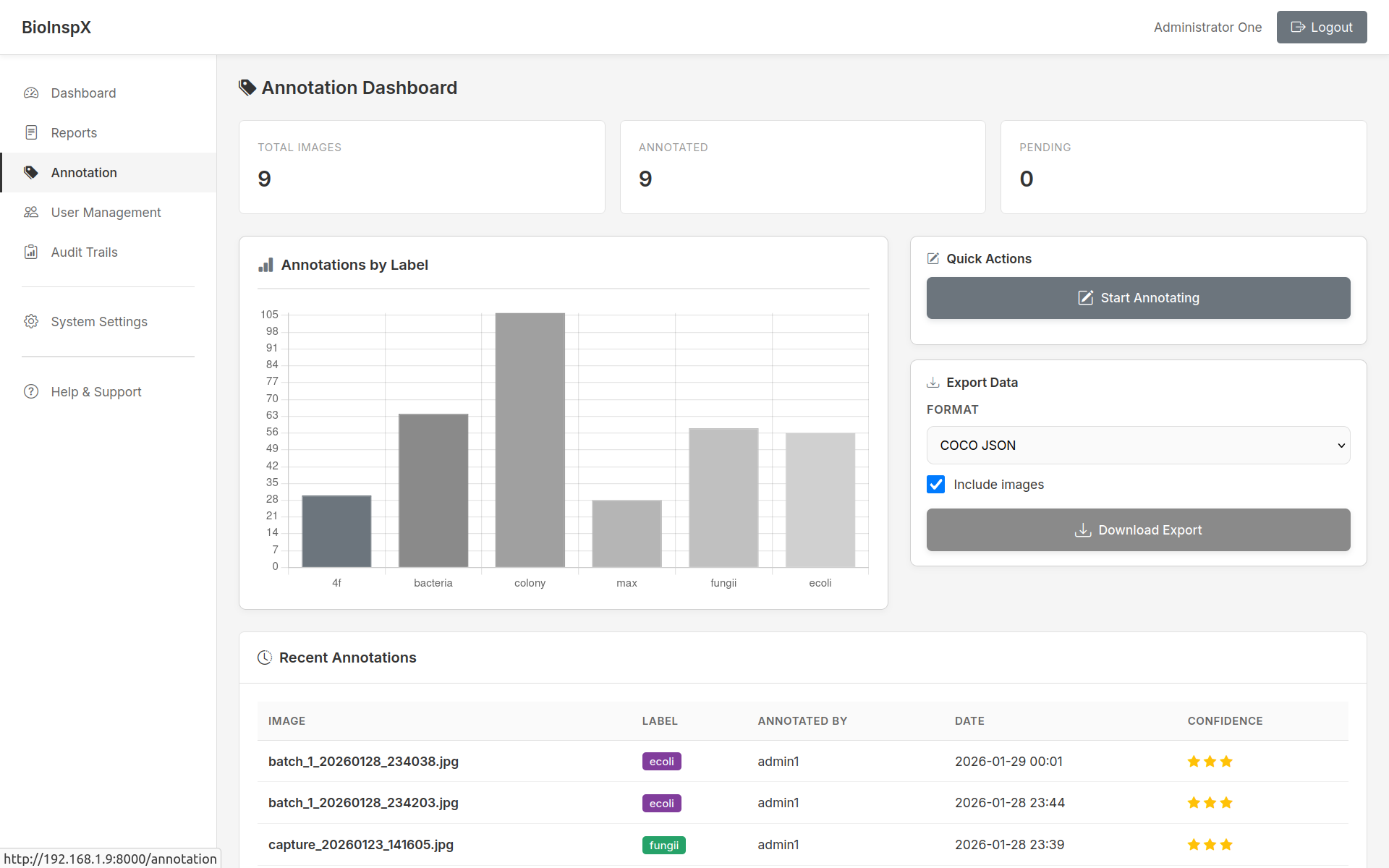
Task: Open the Annotation menu item
Action: (84, 173)
